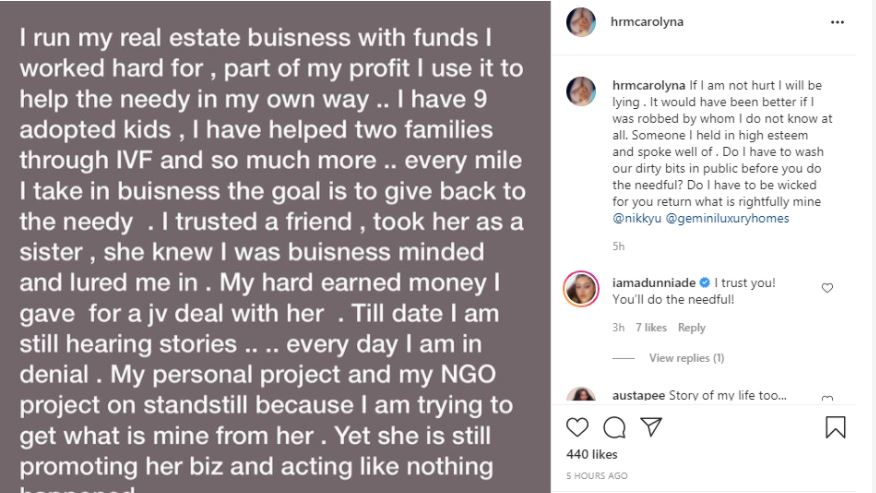View the 7 likes on iamadunniade's comment
This screenshot has height=493, width=876.
653,327
